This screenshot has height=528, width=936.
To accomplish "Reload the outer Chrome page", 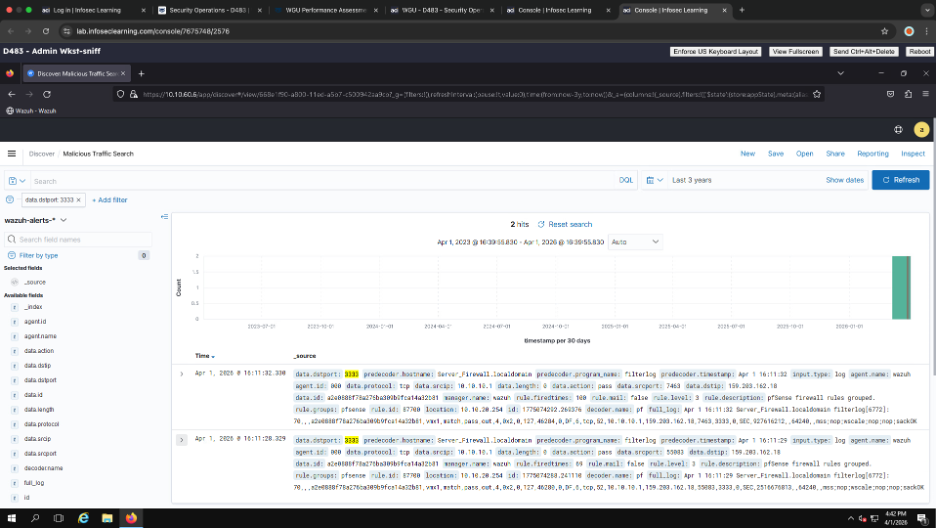I will (x=46, y=31).
